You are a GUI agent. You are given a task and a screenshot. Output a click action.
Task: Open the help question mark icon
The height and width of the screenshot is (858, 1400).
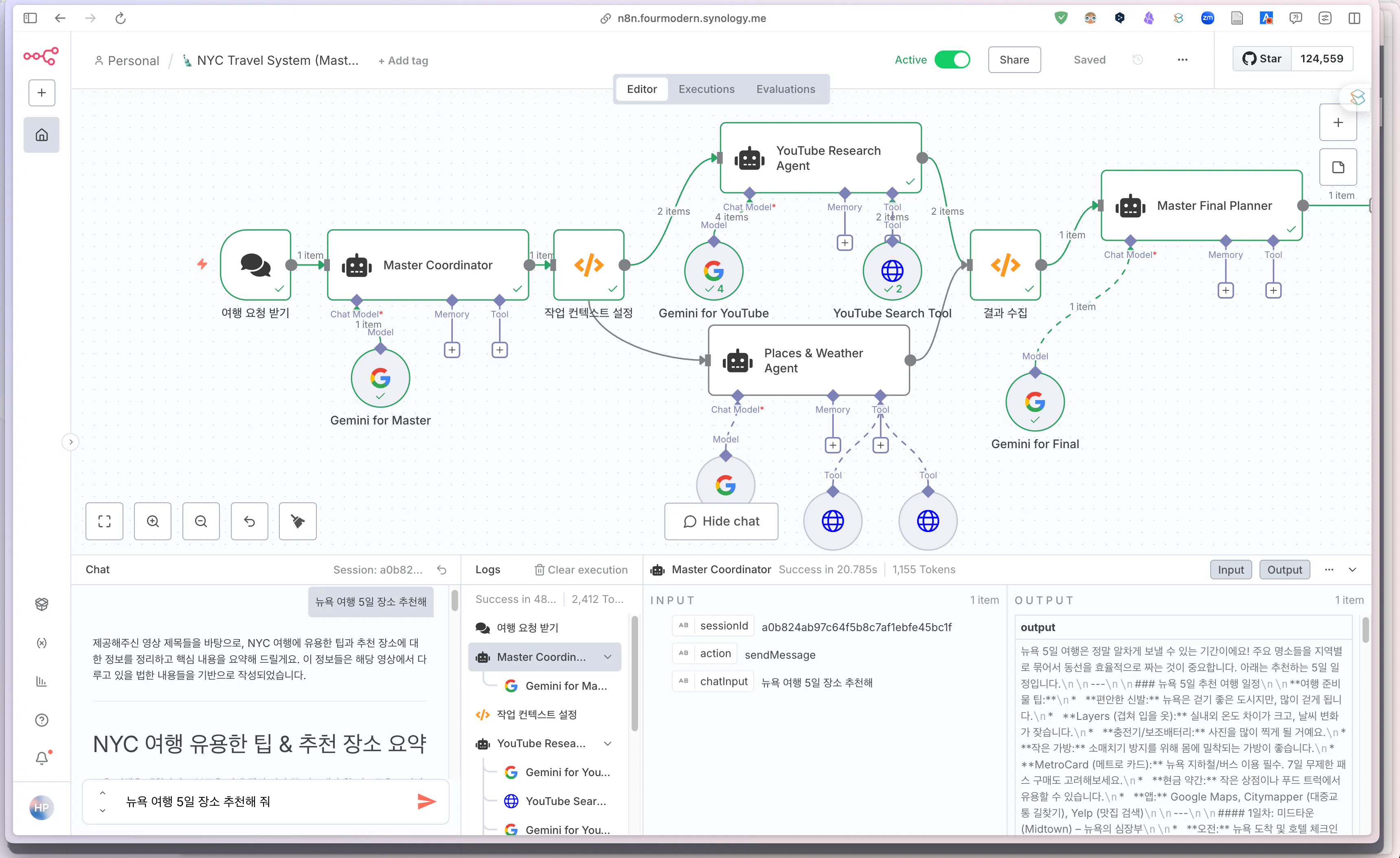[x=42, y=720]
